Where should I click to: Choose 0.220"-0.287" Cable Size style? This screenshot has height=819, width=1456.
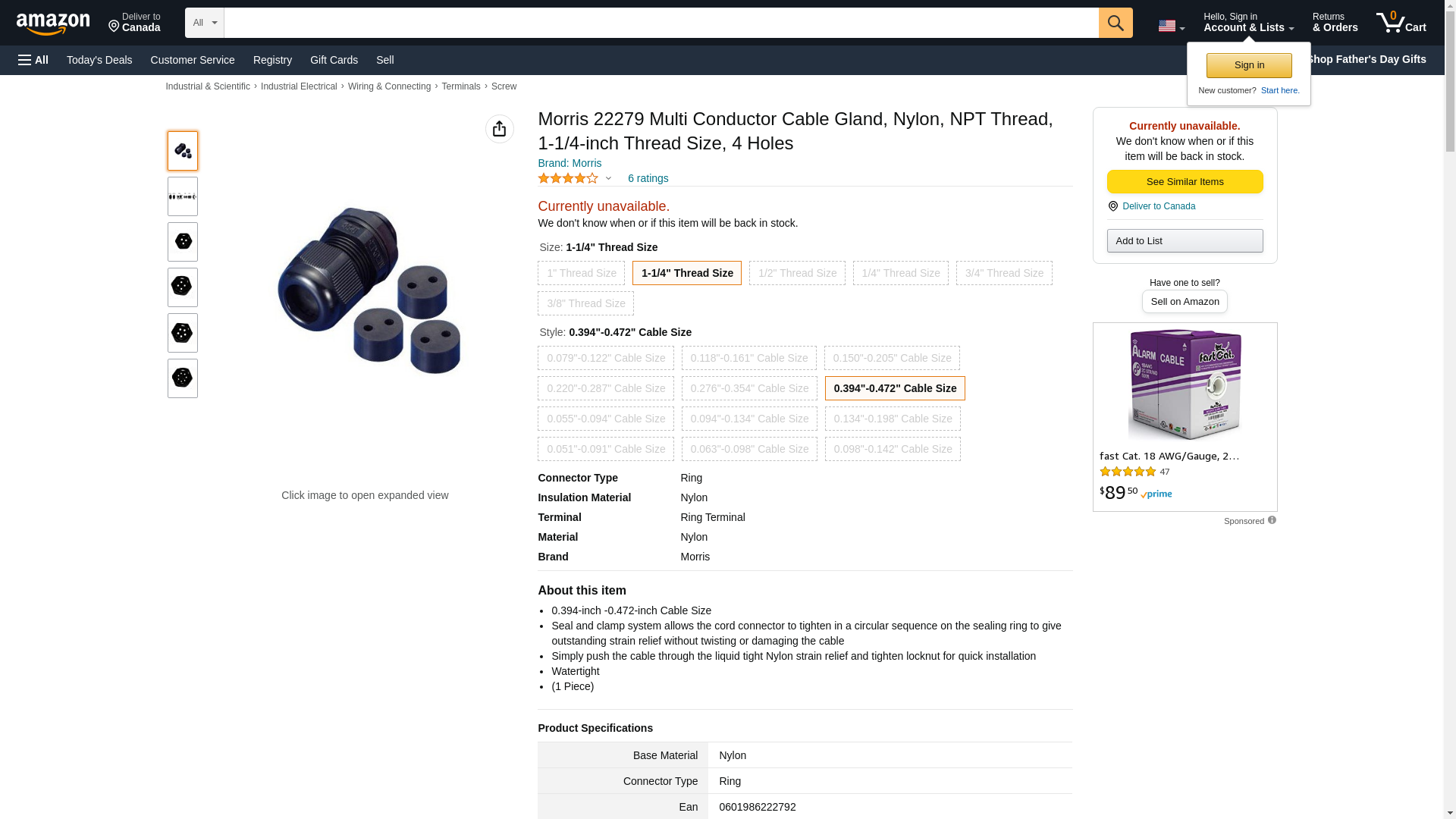pyautogui.click(x=605, y=388)
